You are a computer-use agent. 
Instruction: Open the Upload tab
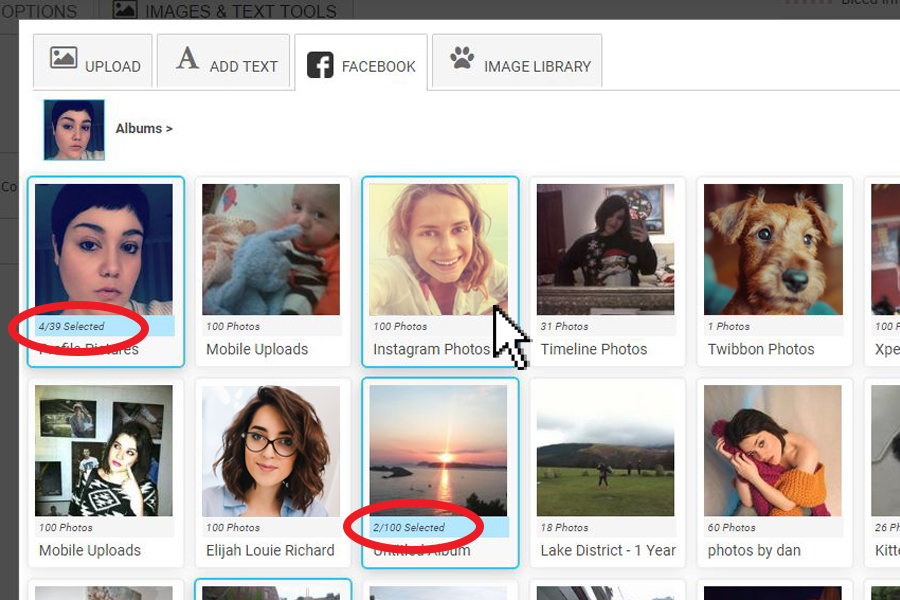tap(92, 61)
